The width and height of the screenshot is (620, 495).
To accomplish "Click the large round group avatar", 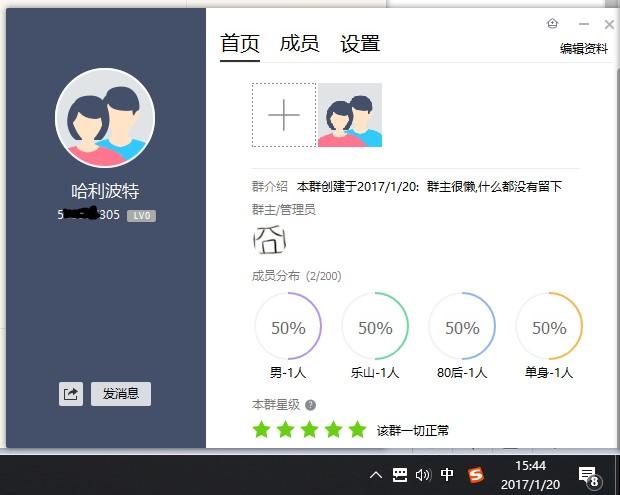I will tap(105, 118).
